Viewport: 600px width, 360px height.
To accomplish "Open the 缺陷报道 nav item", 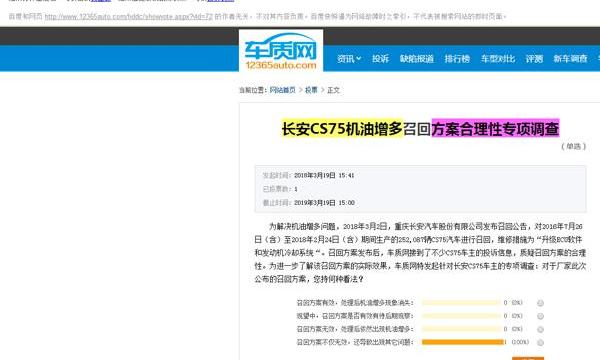I will pyautogui.click(x=417, y=59).
